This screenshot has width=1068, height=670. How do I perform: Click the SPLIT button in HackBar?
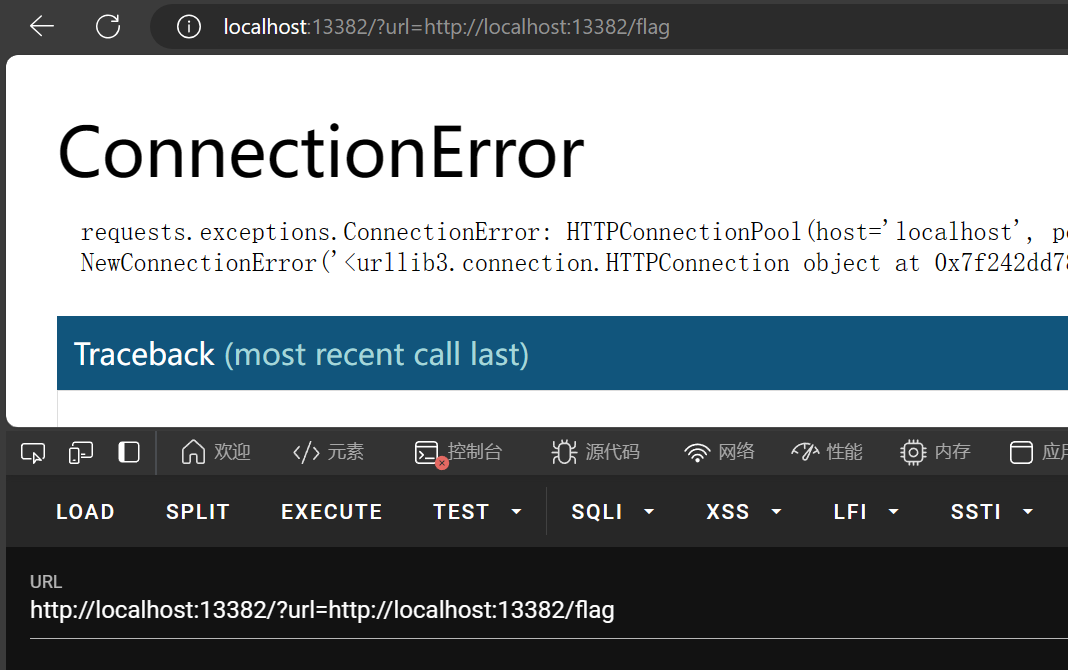click(x=198, y=511)
